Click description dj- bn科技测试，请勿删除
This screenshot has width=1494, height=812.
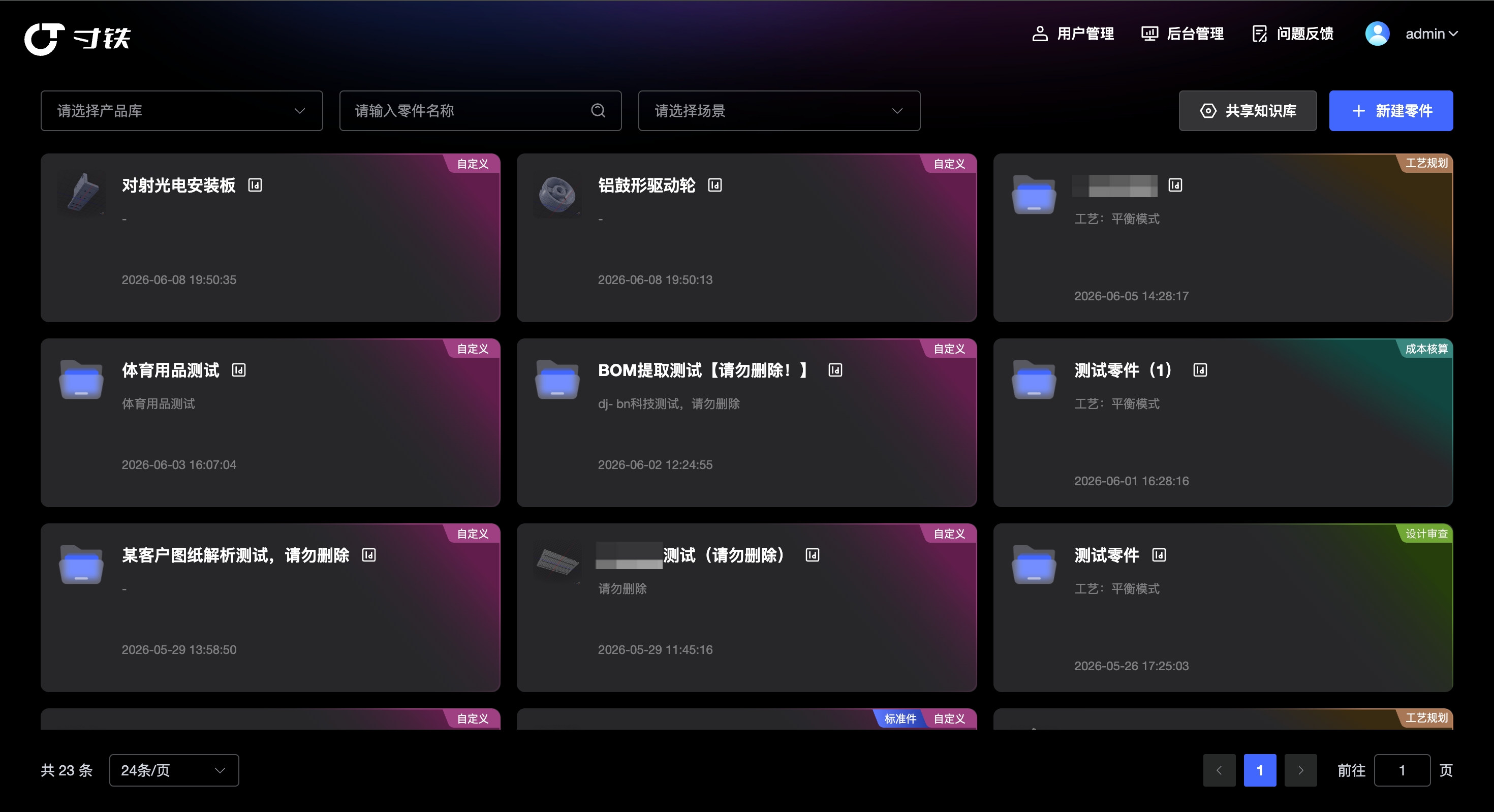tap(669, 403)
